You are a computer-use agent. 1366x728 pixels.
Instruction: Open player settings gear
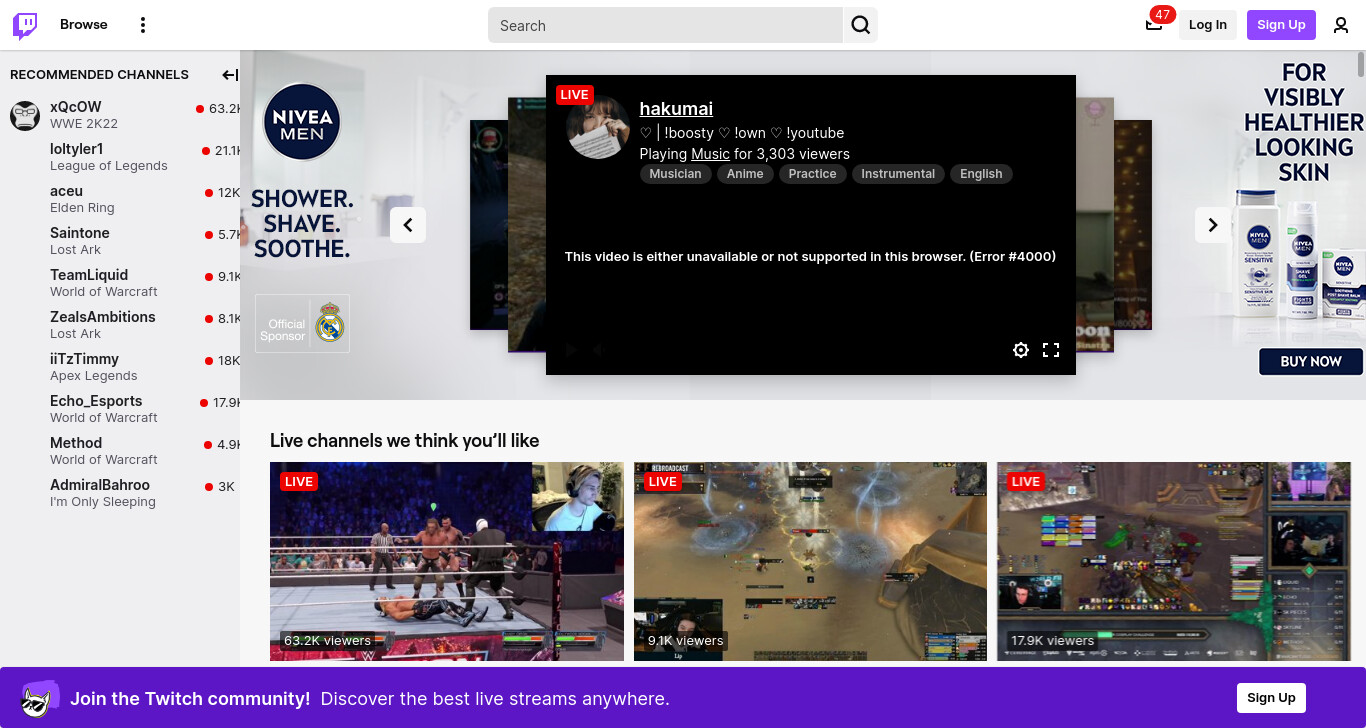(1021, 350)
